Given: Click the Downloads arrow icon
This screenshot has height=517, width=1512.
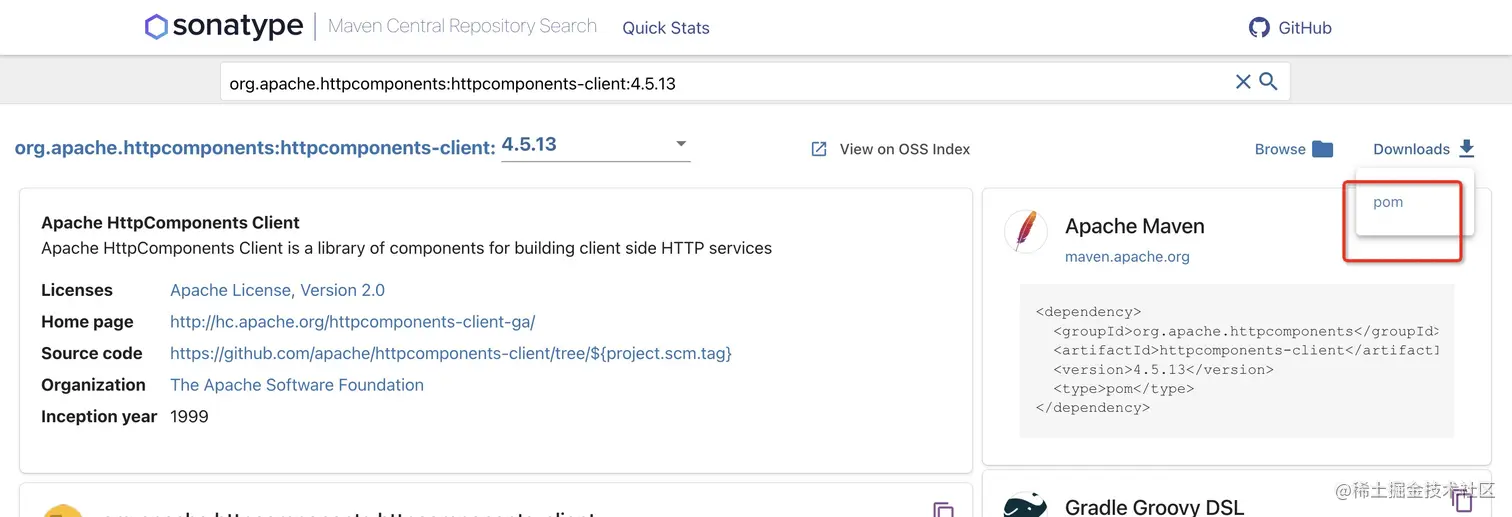Looking at the screenshot, I should (1466, 149).
